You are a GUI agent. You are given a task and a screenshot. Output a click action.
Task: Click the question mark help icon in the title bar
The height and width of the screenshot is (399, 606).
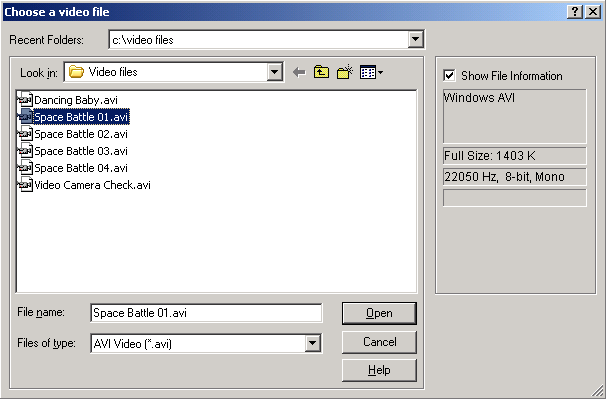pos(575,12)
